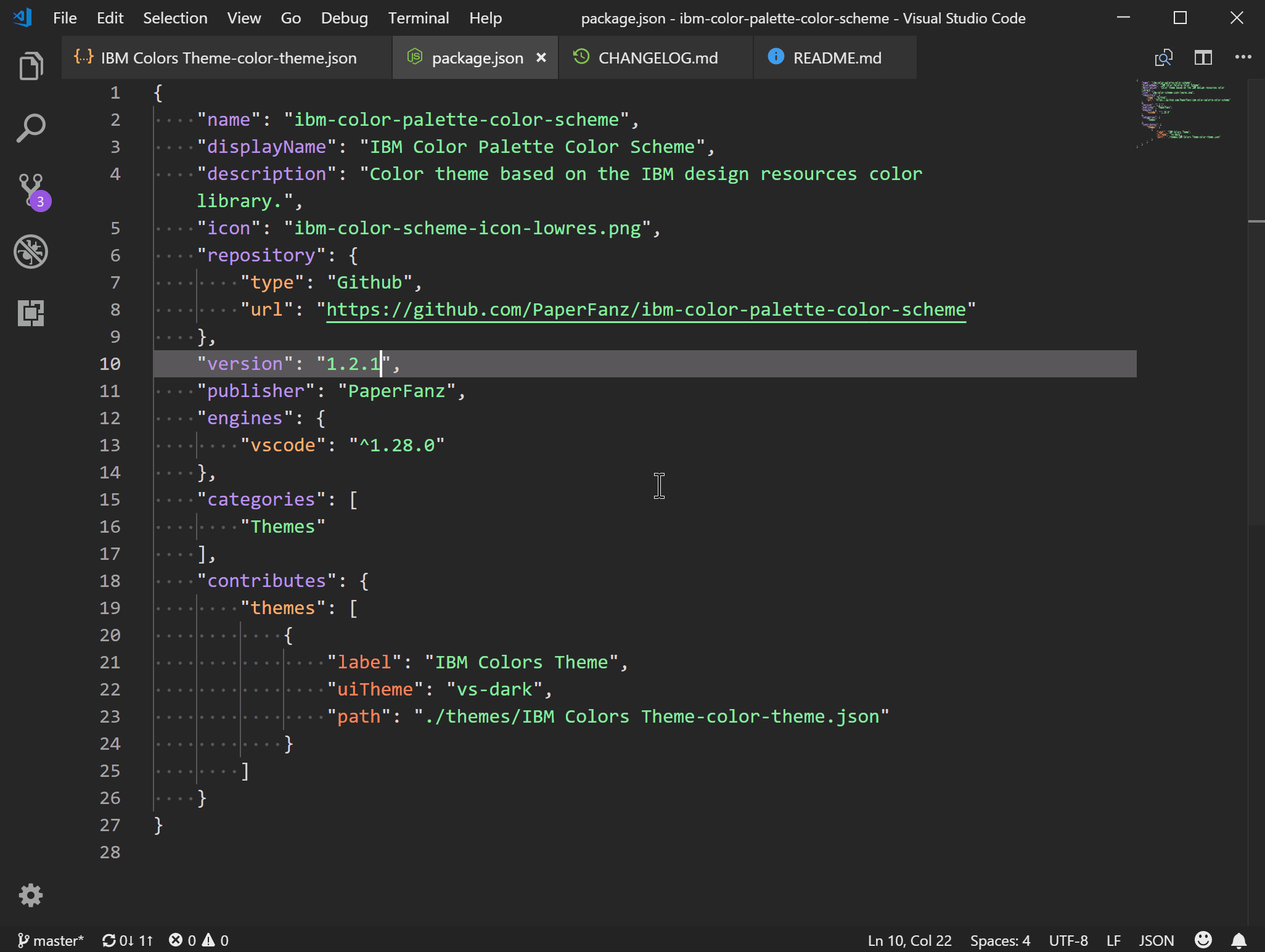1265x952 pixels.
Task: Open the Extensions view icon
Action: (31, 313)
